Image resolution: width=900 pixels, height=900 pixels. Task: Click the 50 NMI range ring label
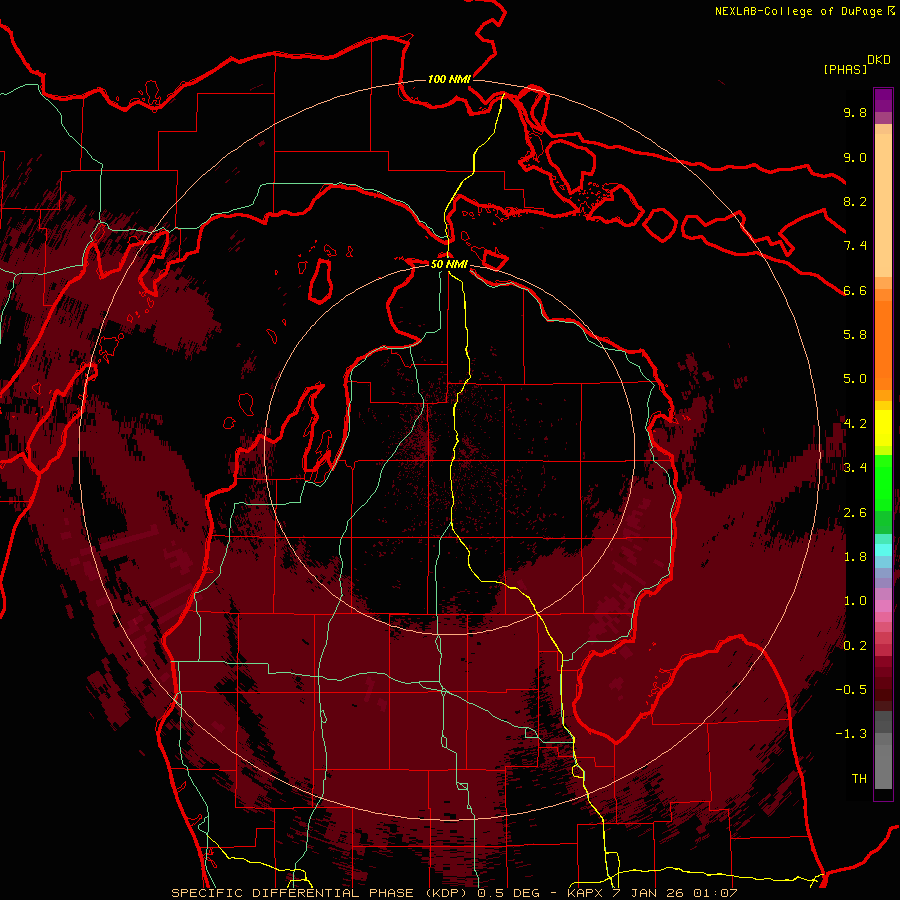[449, 264]
